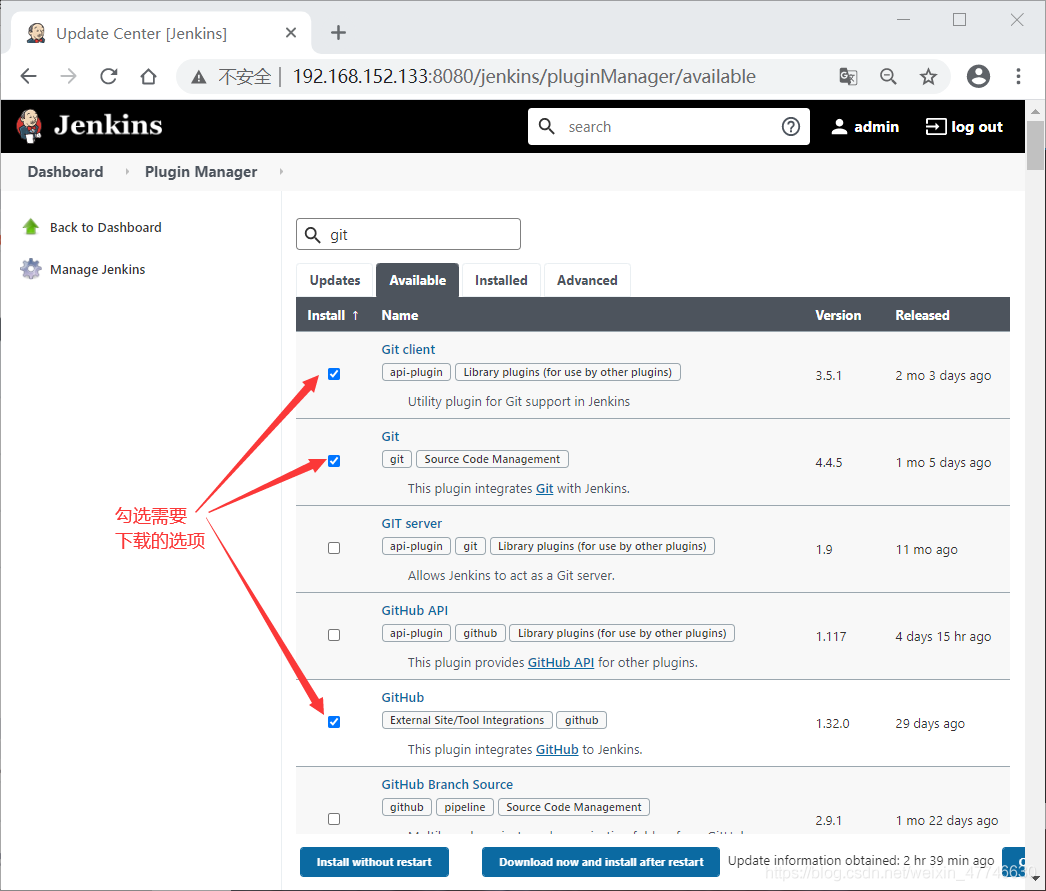Image resolution: width=1046 pixels, height=891 pixels.
Task: Click the zoom magnifier icon in address bar
Action: point(888,77)
